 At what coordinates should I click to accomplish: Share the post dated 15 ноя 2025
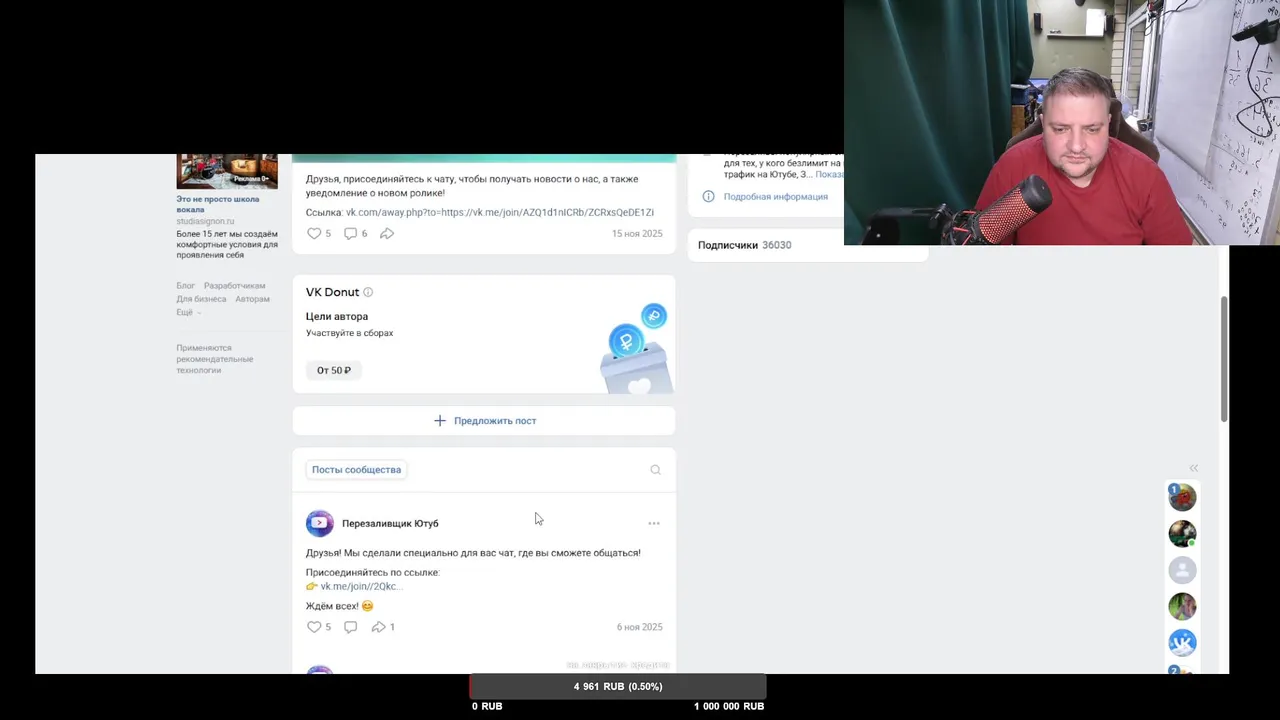[x=387, y=233]
